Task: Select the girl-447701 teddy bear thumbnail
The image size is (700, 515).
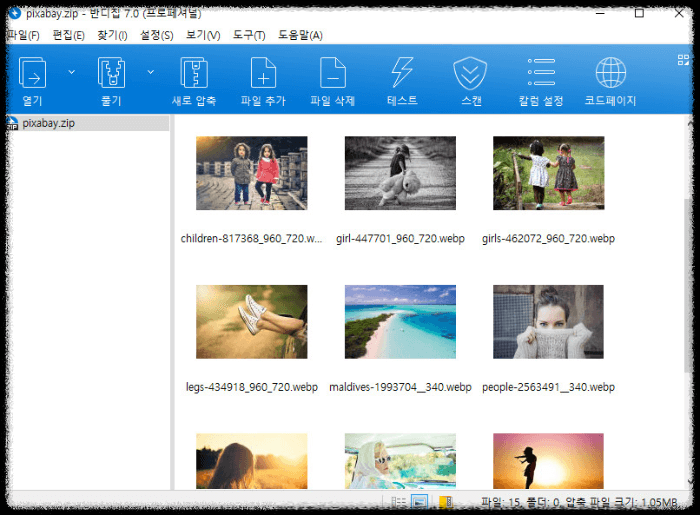Action: coord(400,173)
